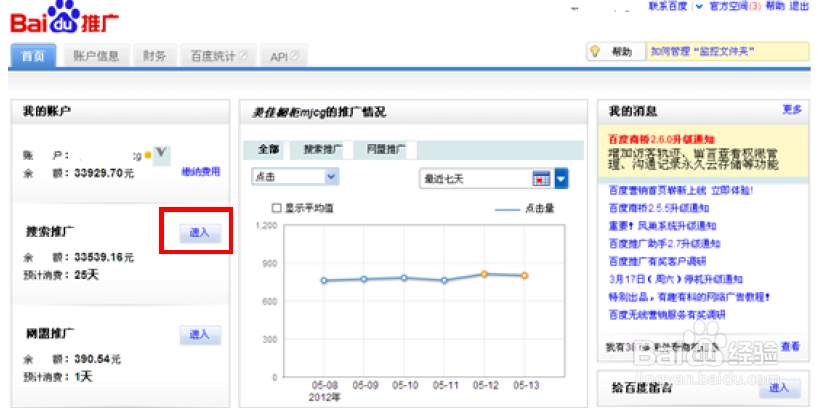The height and width of the screenshot is (408, 825).
Task: Enable the 显示平均值 checkbox
Action: coord(276,208)
